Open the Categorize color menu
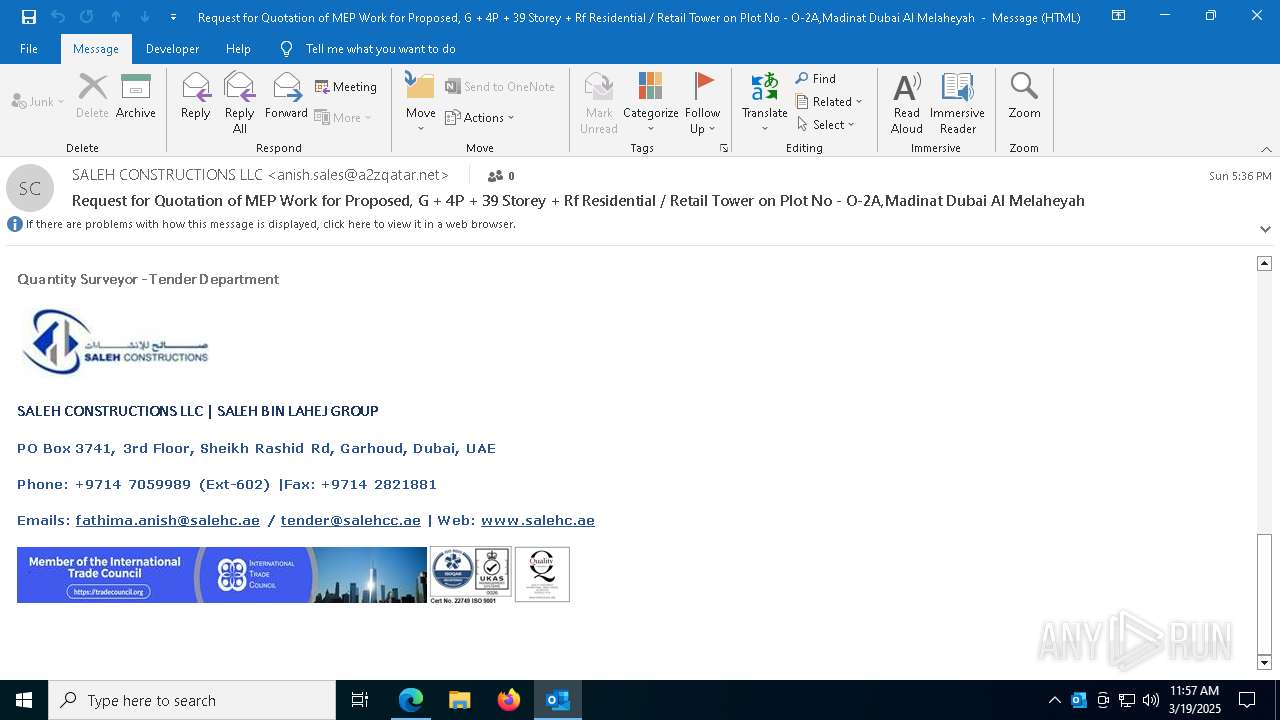Screen dimensions: 1280x720 click(651, 102)
